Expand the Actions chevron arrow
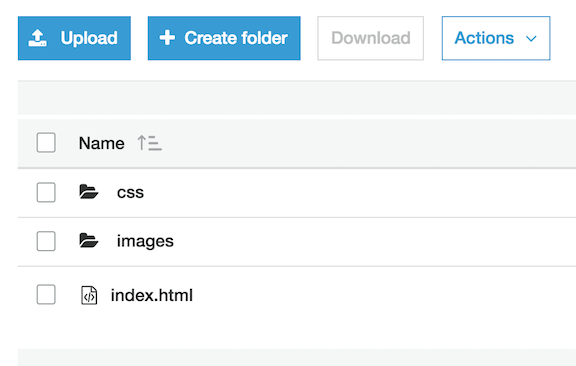This screenshot has height=366, width=576. click(x=531, y=39)
